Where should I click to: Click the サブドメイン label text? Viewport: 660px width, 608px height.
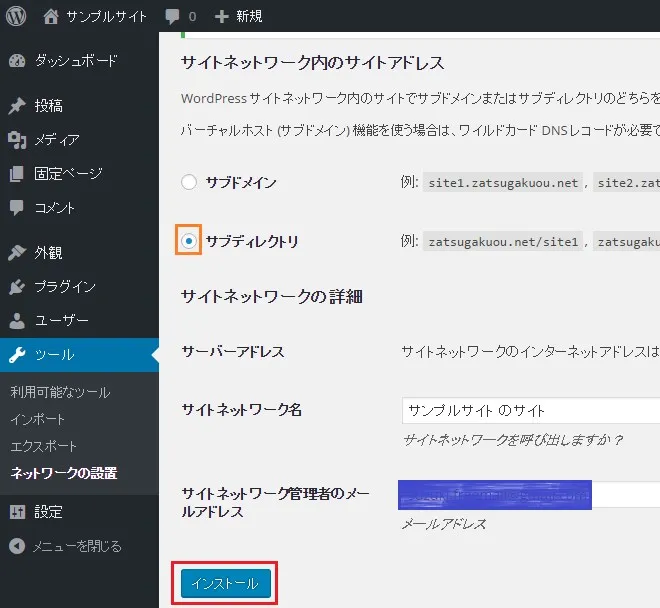(x=241, y=183)
